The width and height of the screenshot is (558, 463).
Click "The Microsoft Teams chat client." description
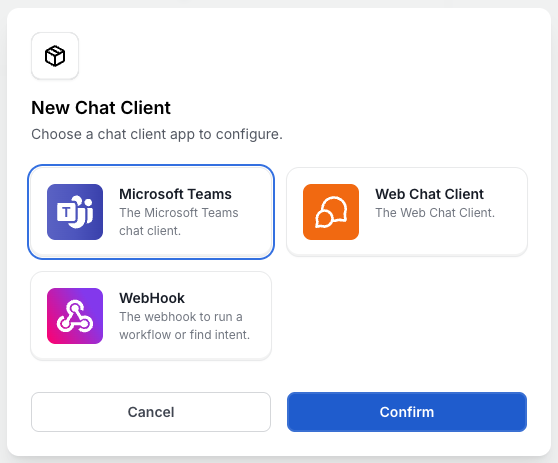tap(179, 222)
